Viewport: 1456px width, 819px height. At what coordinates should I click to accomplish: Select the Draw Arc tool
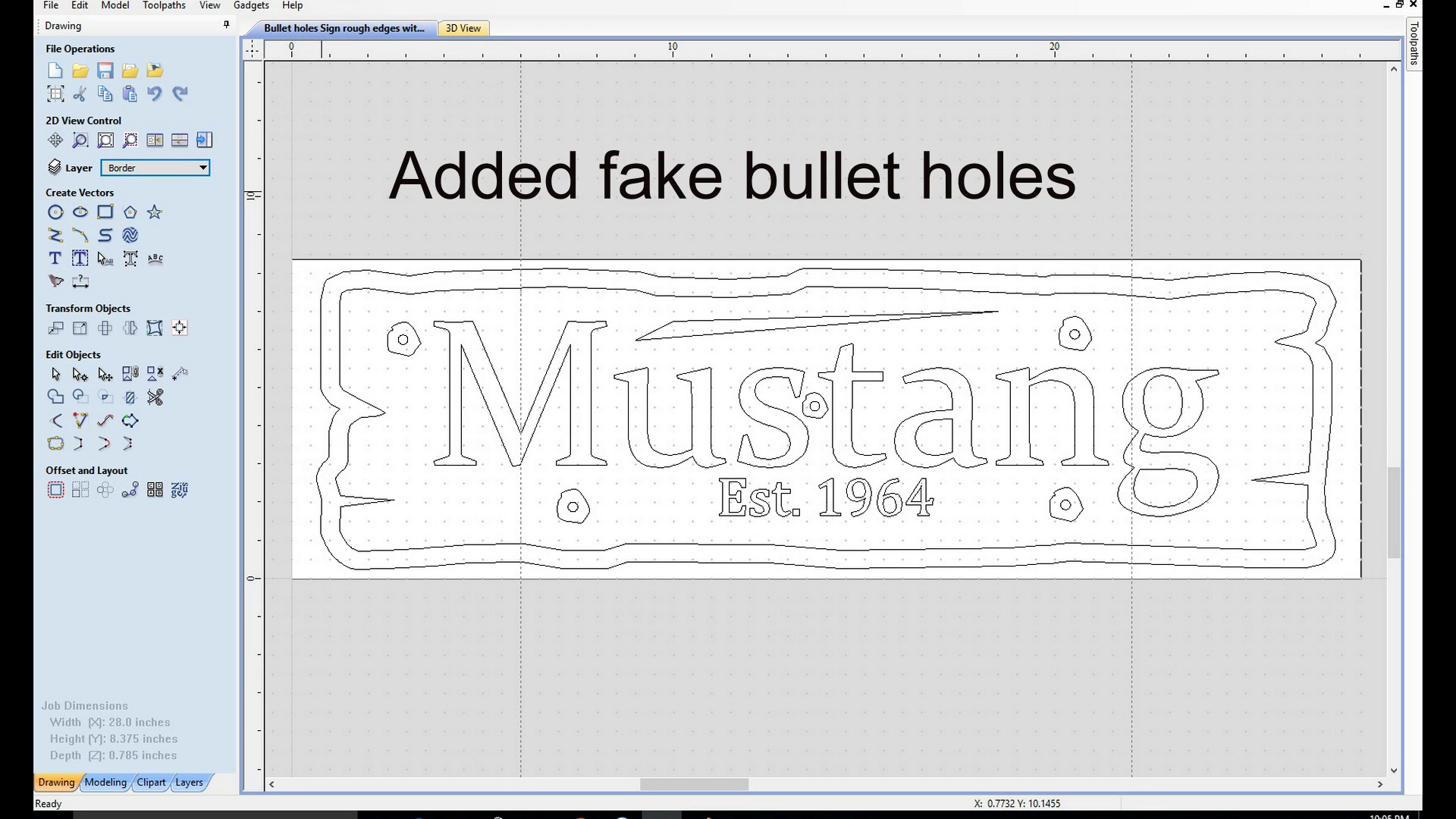click(80, 236)
